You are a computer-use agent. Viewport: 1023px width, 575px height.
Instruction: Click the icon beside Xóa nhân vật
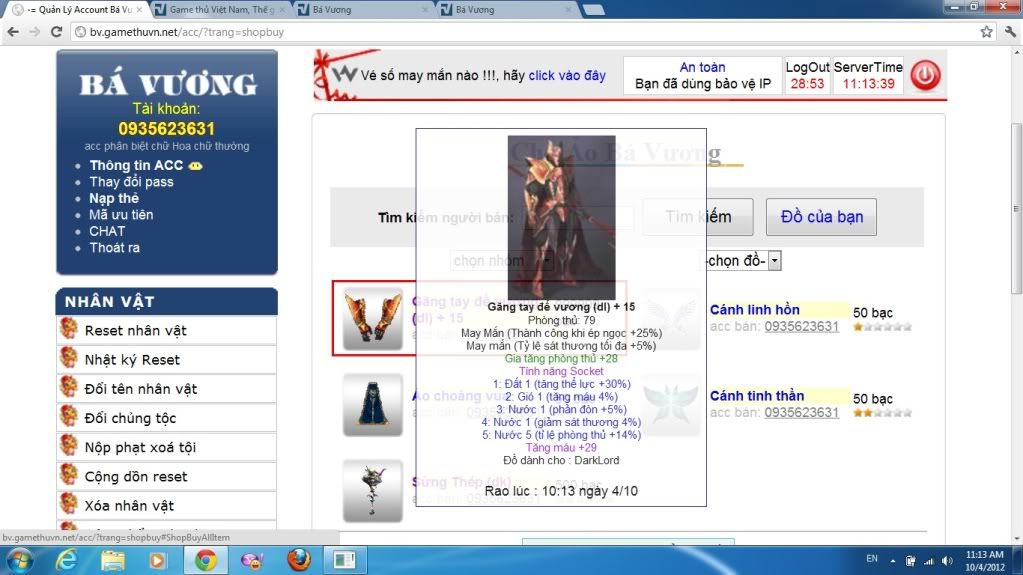[69, 504]
